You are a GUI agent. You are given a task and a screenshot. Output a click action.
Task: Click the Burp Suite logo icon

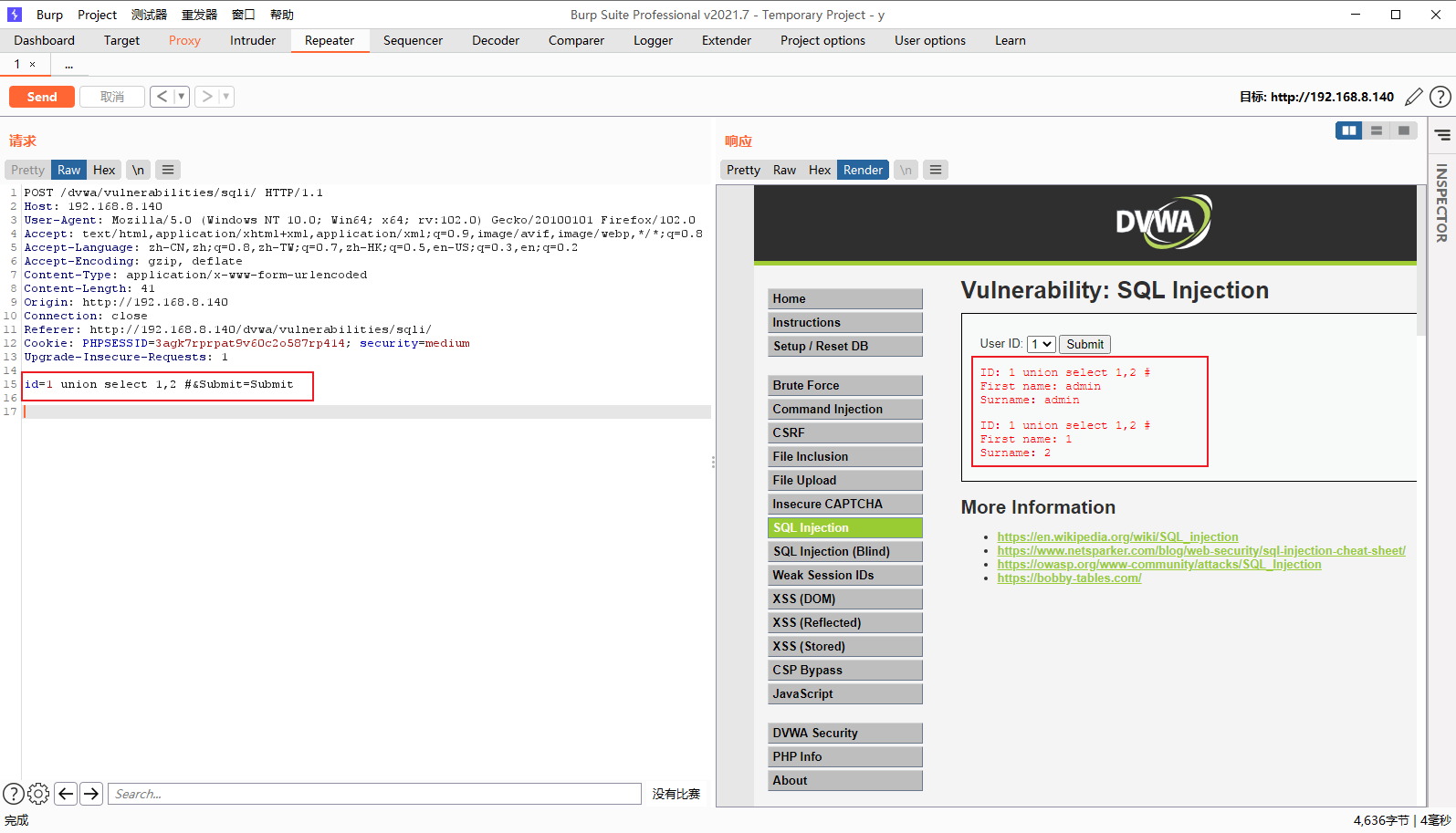[14, 15]
